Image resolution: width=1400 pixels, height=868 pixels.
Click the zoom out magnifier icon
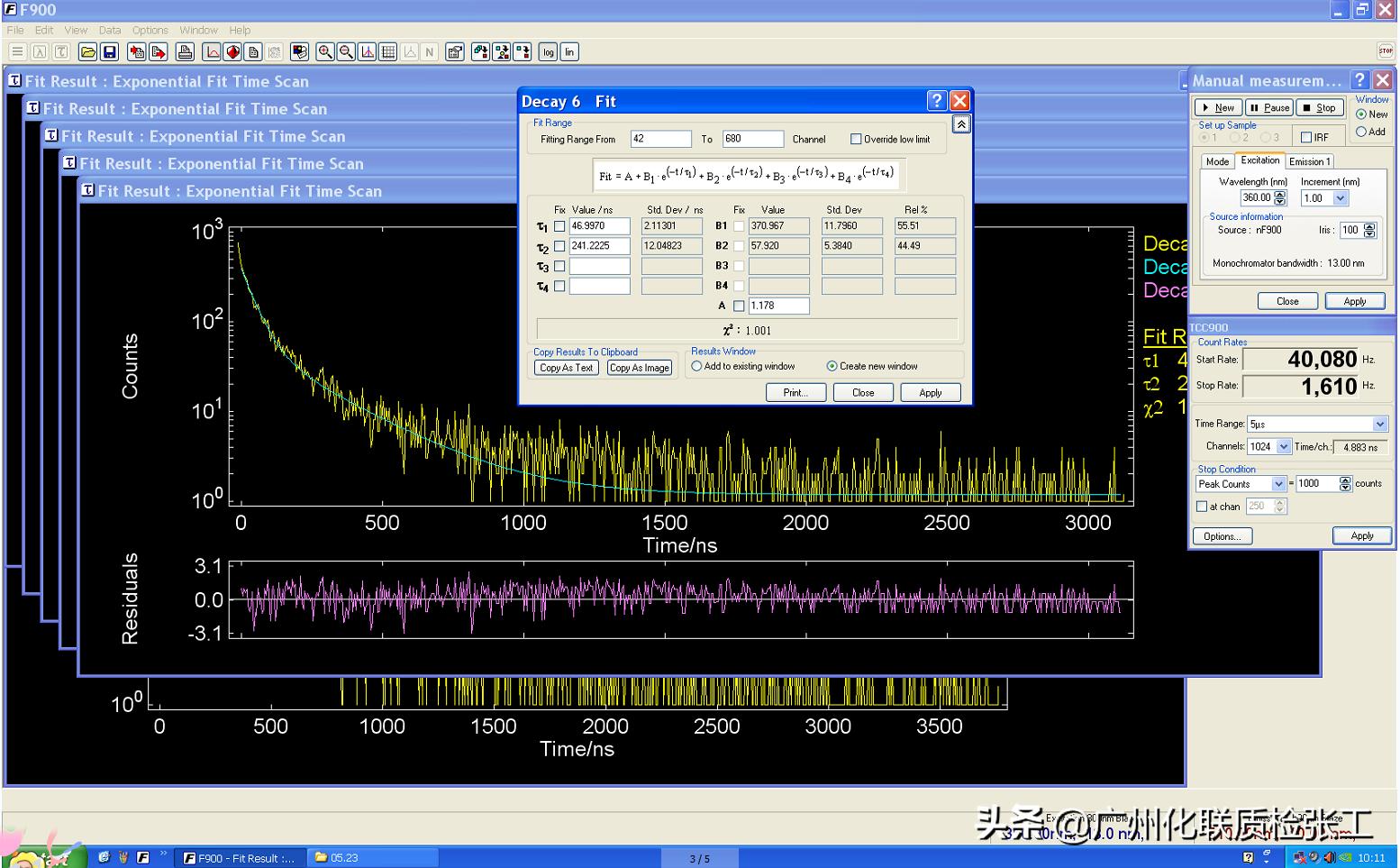pyautogui.click(x=346, y=52)
